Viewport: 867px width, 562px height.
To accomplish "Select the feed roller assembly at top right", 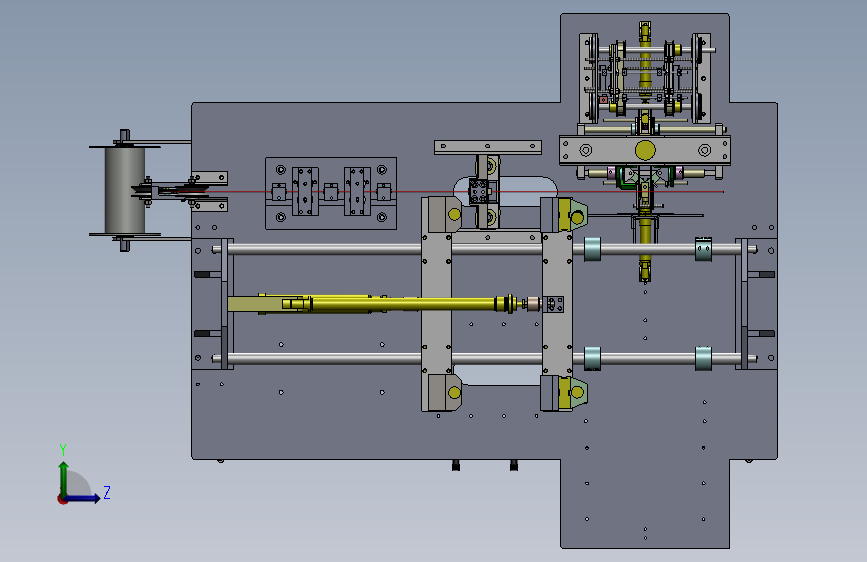I will click(645, 77).
